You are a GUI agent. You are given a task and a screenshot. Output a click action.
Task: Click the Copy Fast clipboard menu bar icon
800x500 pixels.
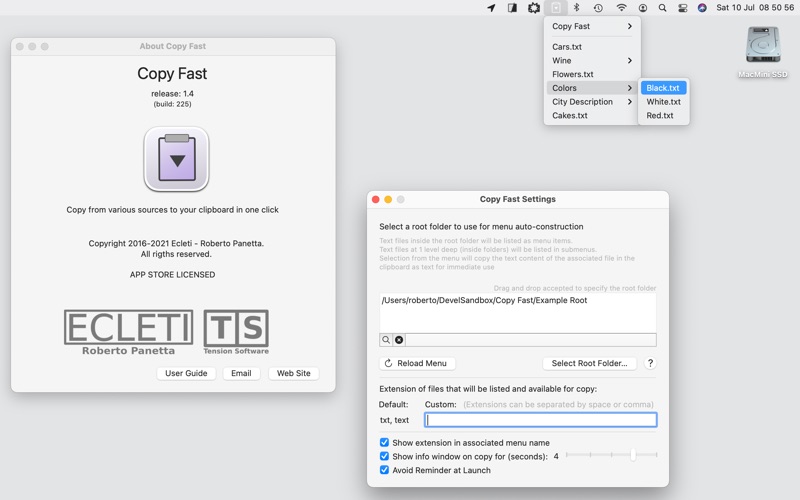pyautogui.click(x=555, y=8)
